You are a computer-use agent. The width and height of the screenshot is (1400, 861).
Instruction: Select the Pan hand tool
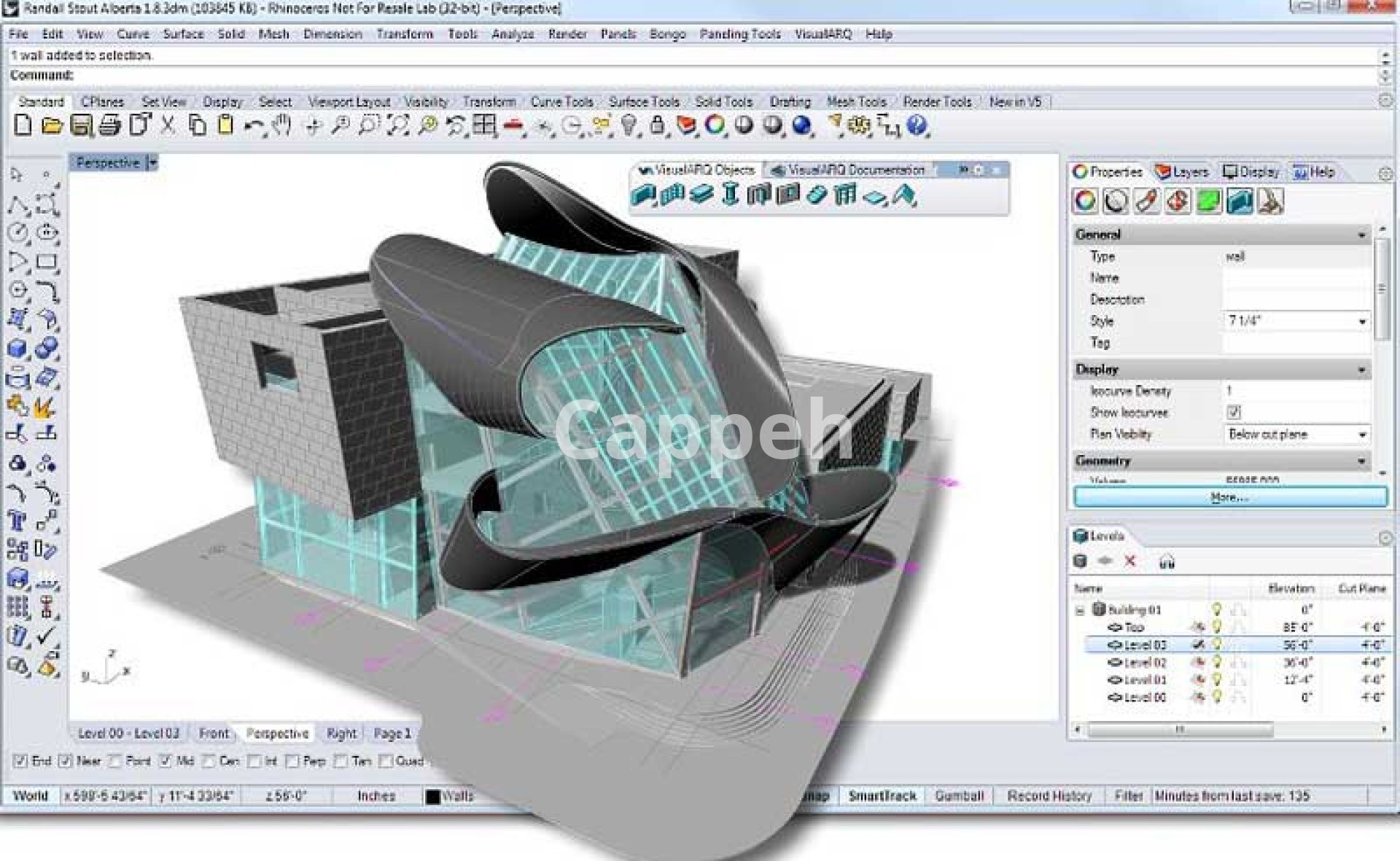click(281, 126)
